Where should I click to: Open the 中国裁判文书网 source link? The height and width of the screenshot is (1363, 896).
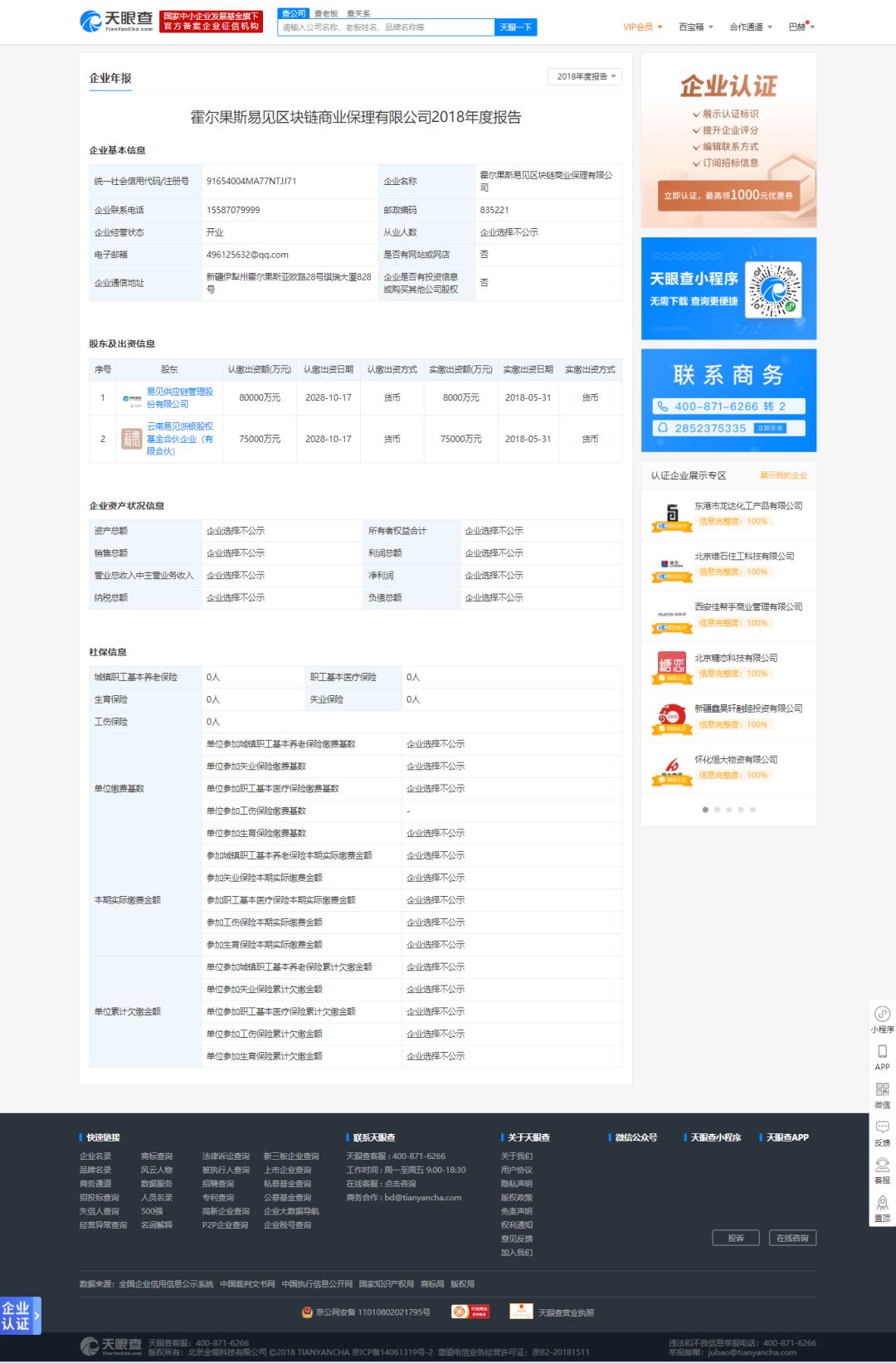(247, 1284)
